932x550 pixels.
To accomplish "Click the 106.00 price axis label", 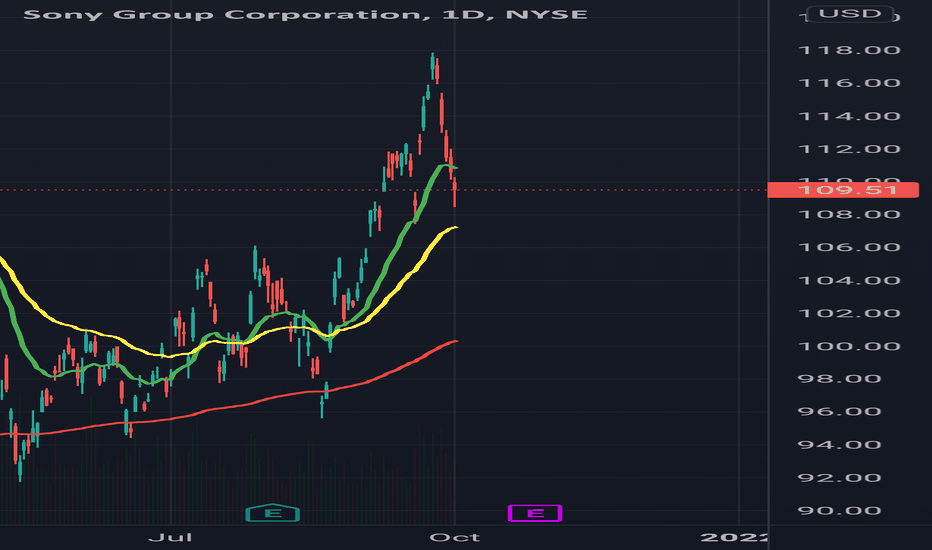I will pyautogui.click(x=849, y=247).
